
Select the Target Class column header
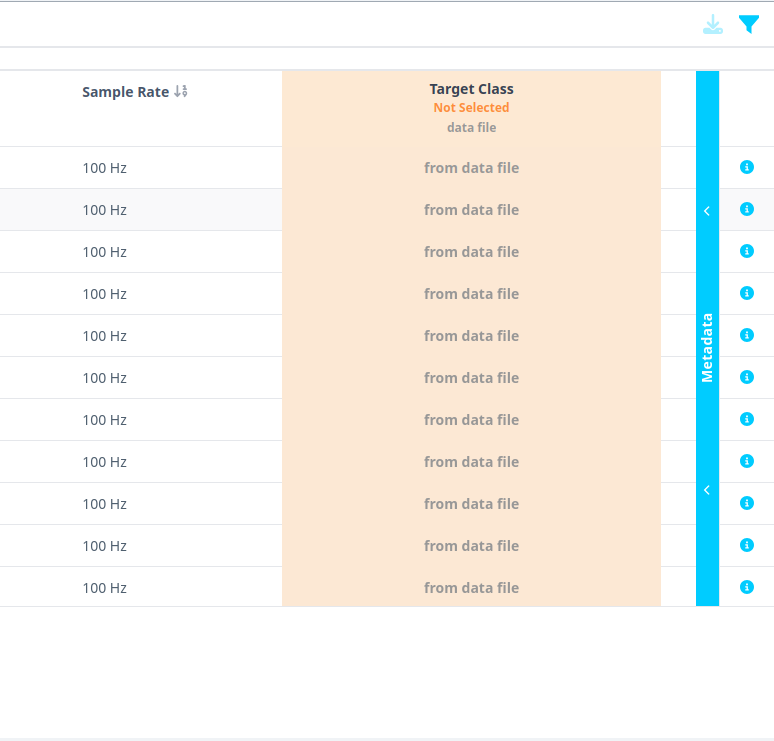471,89
